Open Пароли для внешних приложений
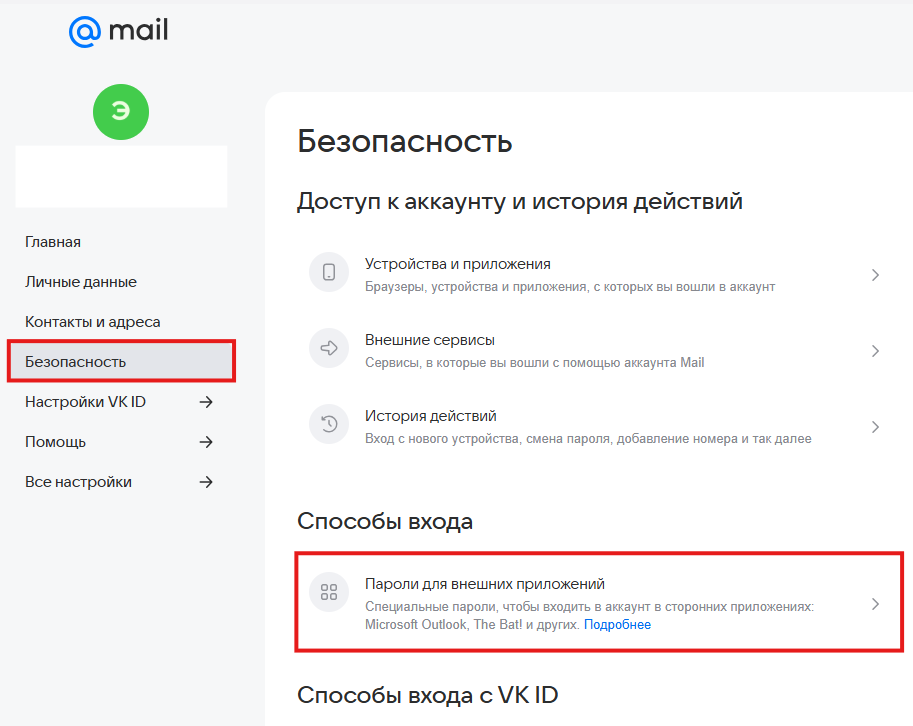This screenshot has height=726, width=913. pos(599,602)
